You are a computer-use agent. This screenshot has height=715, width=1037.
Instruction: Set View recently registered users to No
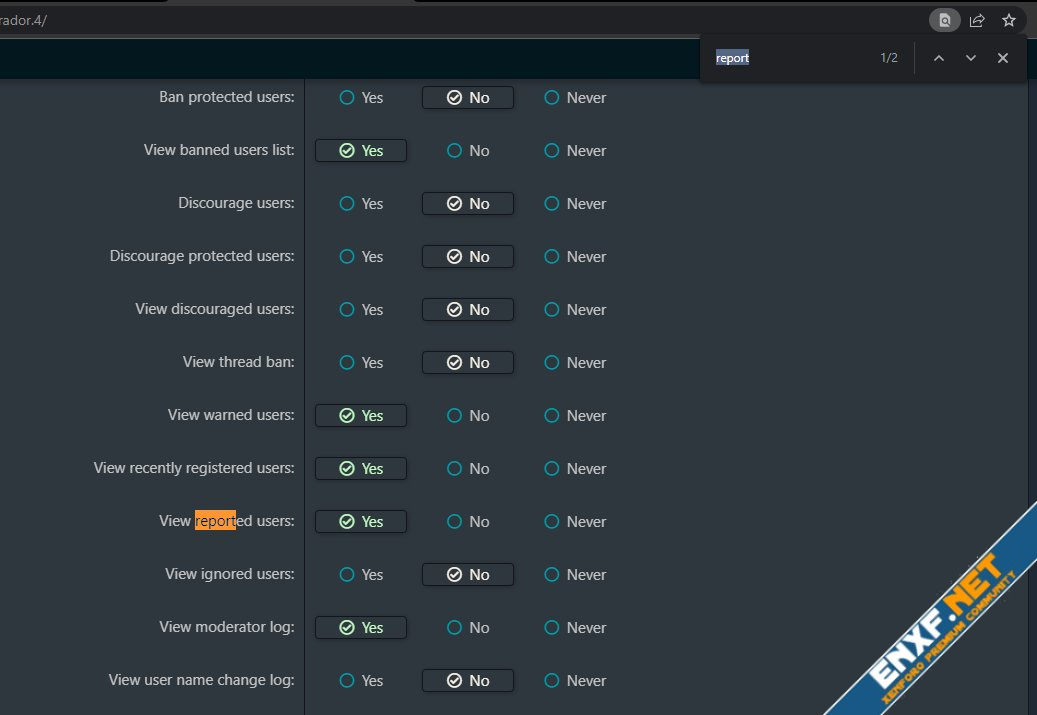coord(468,468)
